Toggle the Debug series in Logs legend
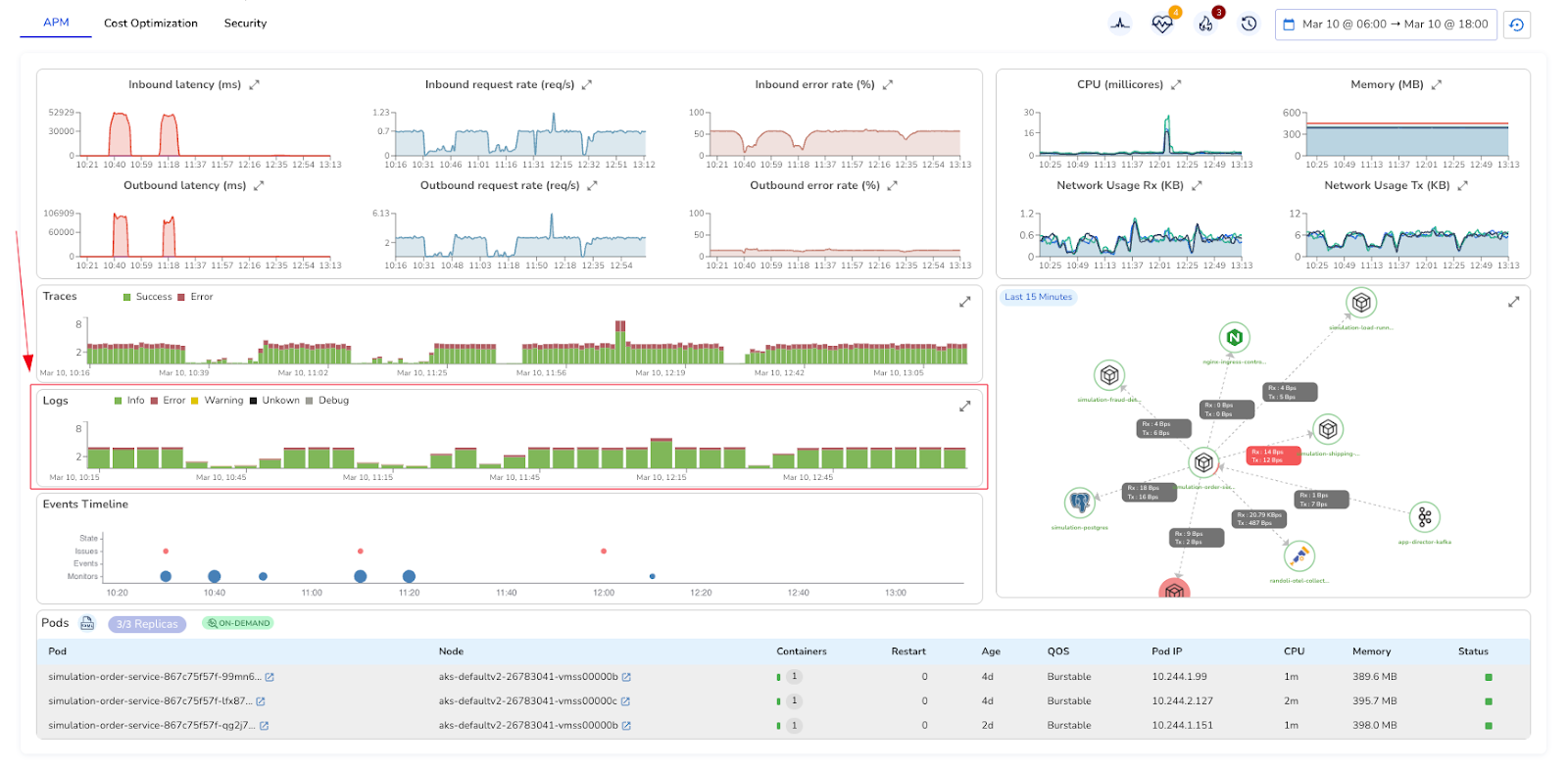 tap(327, 401)
